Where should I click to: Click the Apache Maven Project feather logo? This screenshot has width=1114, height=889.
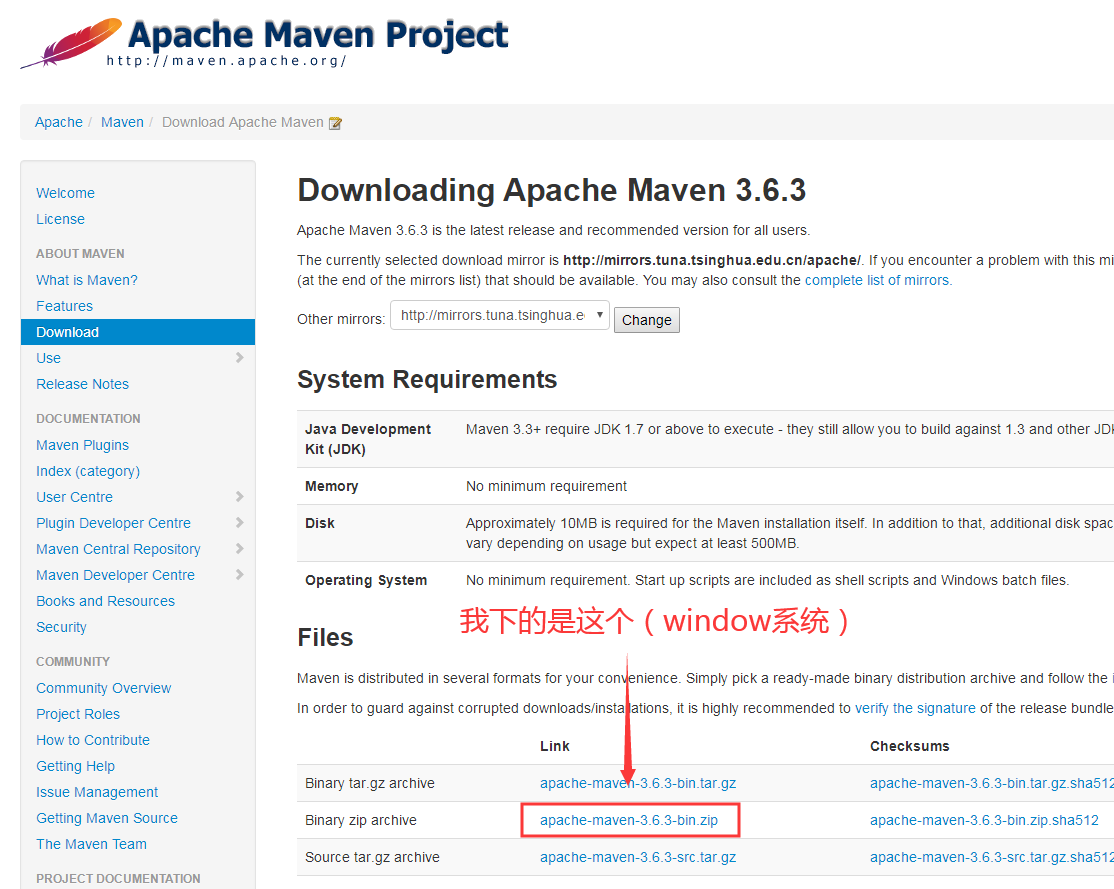point(71,43)
